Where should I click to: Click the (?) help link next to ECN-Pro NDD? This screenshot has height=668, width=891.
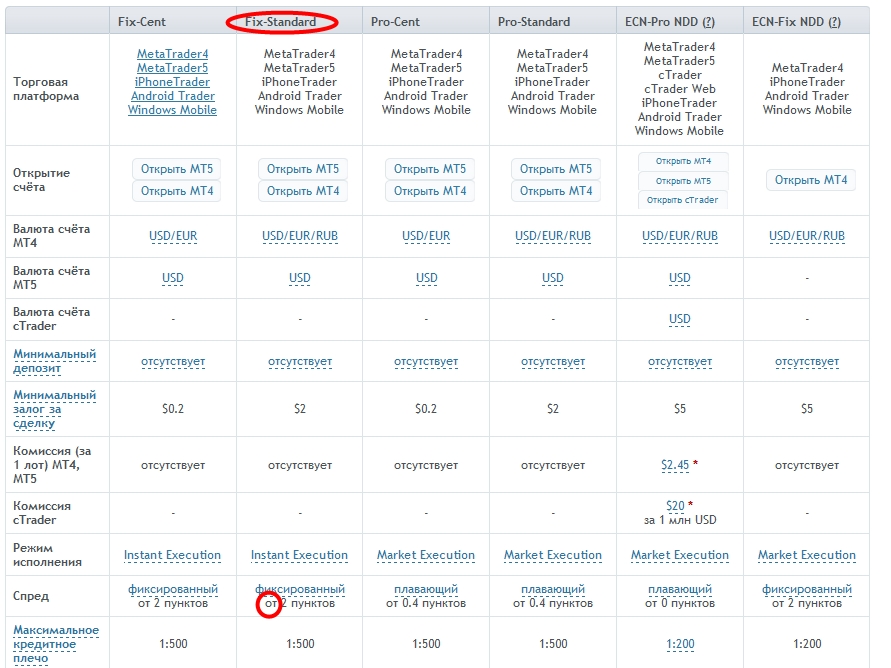click(708, 22)
